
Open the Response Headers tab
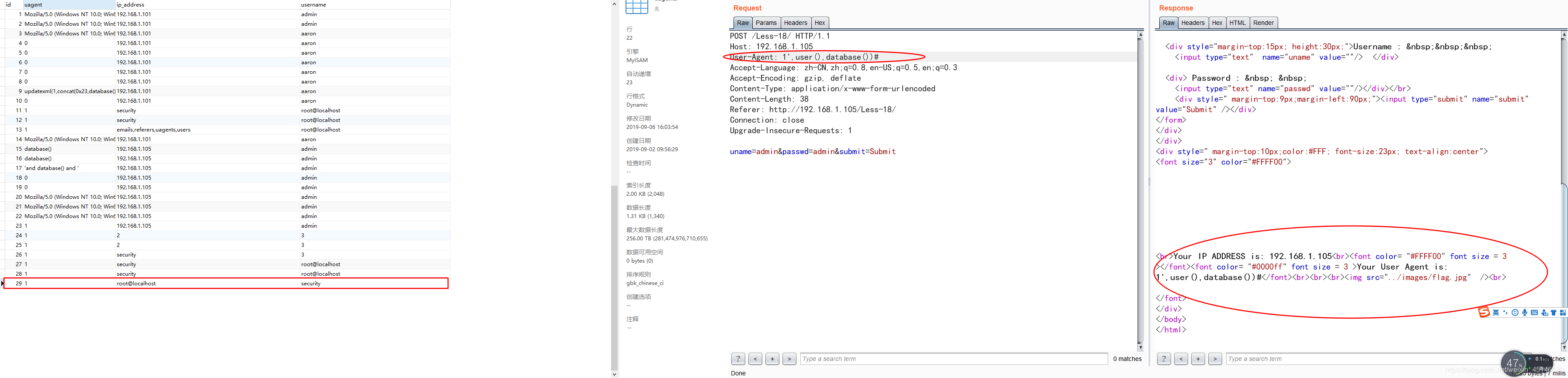[x=1193, y=23]
